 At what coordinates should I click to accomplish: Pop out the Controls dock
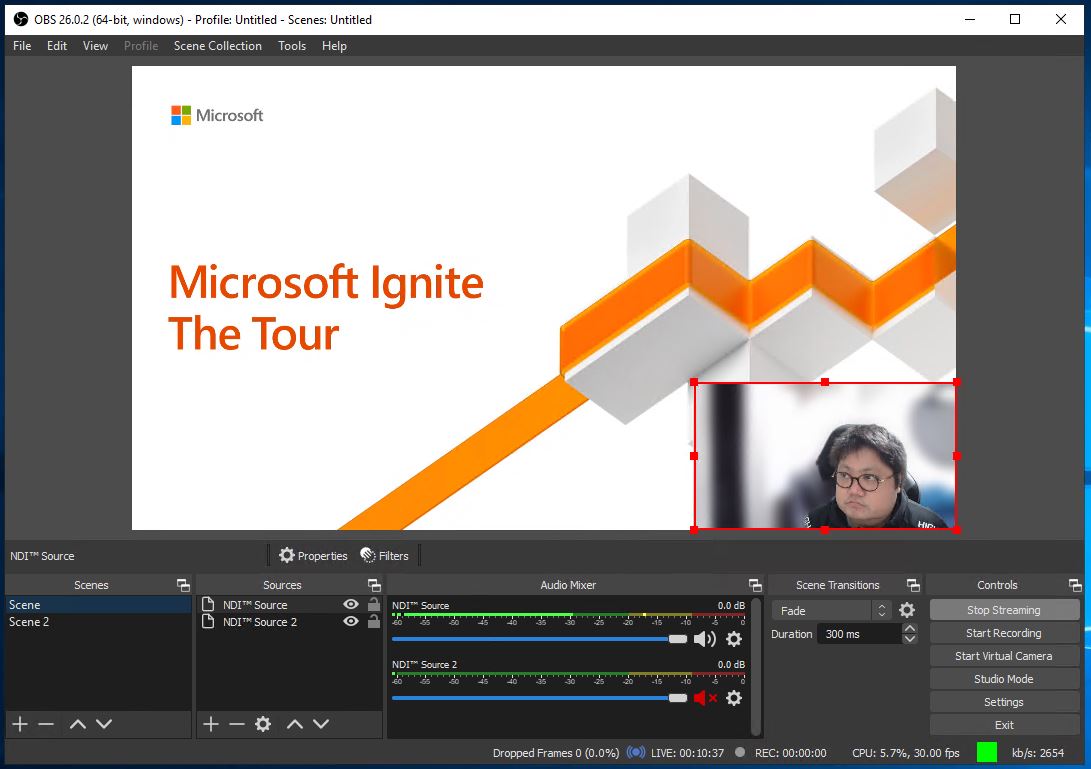click(1075, 585)
